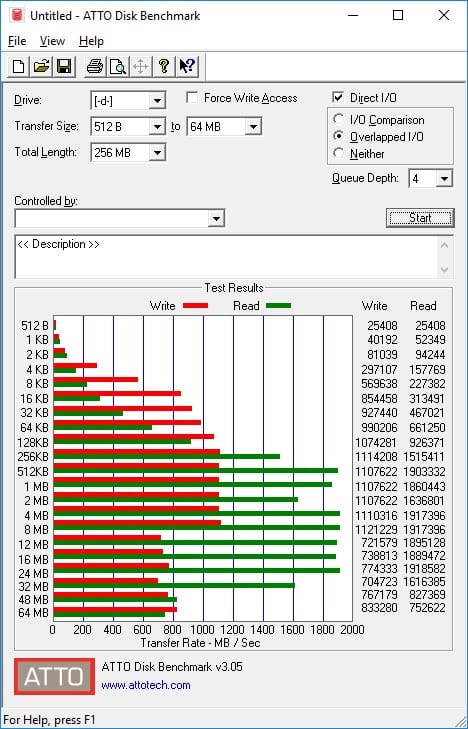Enable Force Write Access checkbox

191,98
